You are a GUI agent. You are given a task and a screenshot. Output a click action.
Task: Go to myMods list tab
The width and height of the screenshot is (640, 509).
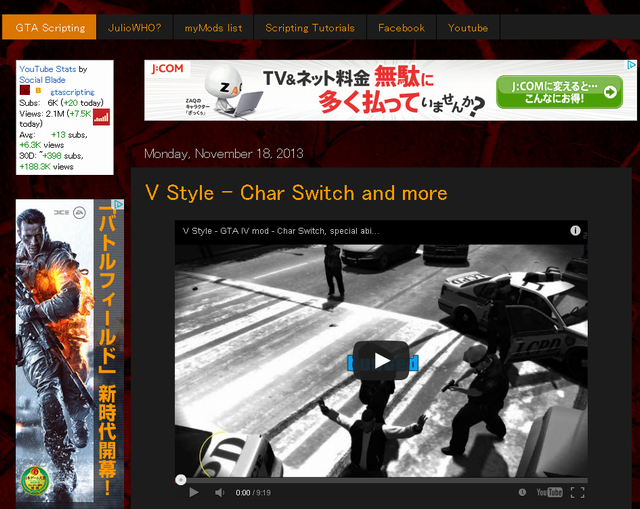pos(213,27)
